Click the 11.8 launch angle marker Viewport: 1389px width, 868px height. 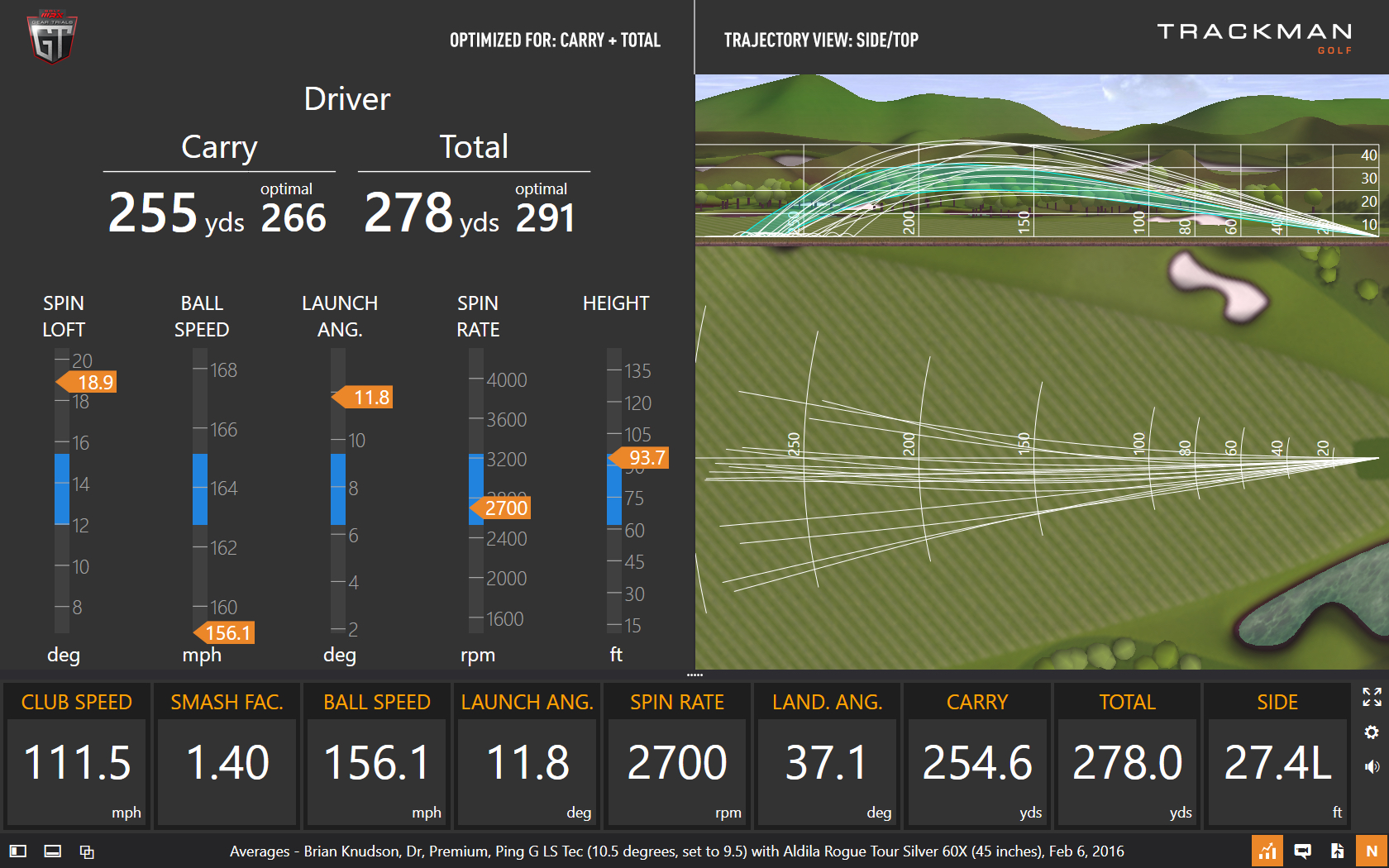click(x=362, y=398)
